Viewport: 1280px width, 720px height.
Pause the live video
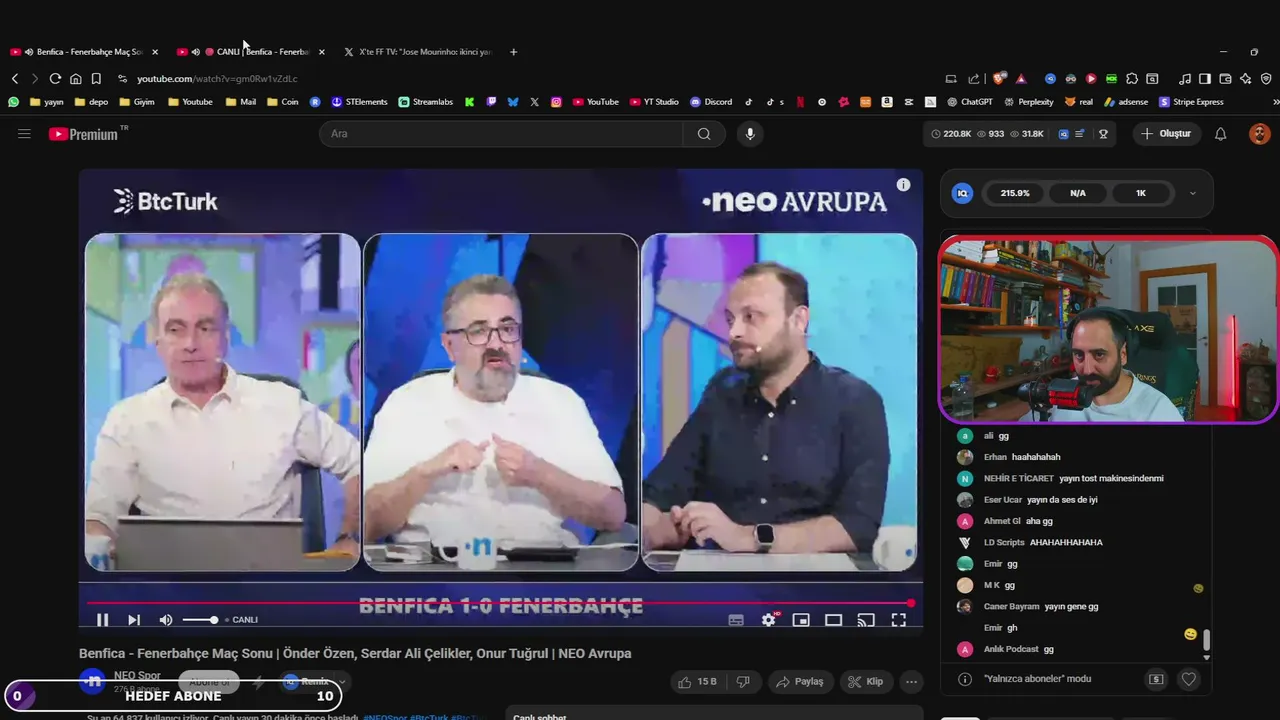[x=102, y=620]
